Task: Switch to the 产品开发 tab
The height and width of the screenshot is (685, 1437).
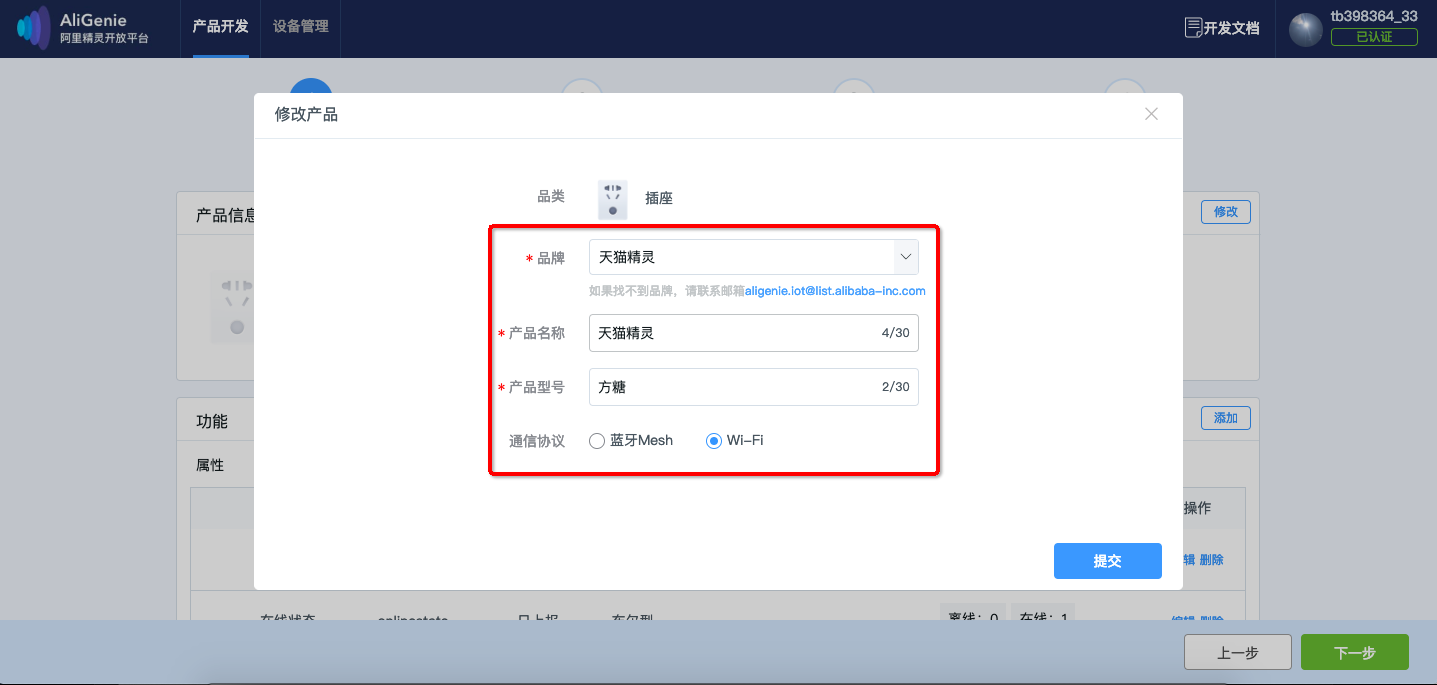Action: (221, 27)
